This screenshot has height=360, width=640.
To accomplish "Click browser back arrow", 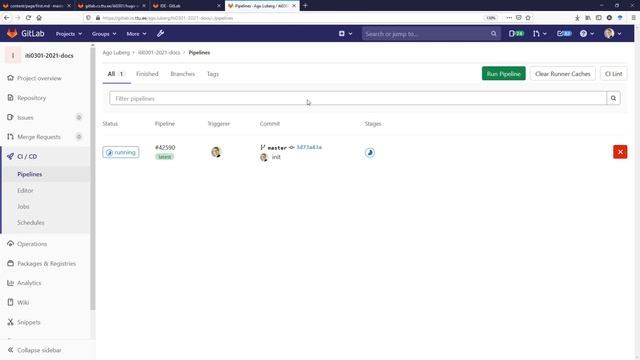I will tap(7, 18).
